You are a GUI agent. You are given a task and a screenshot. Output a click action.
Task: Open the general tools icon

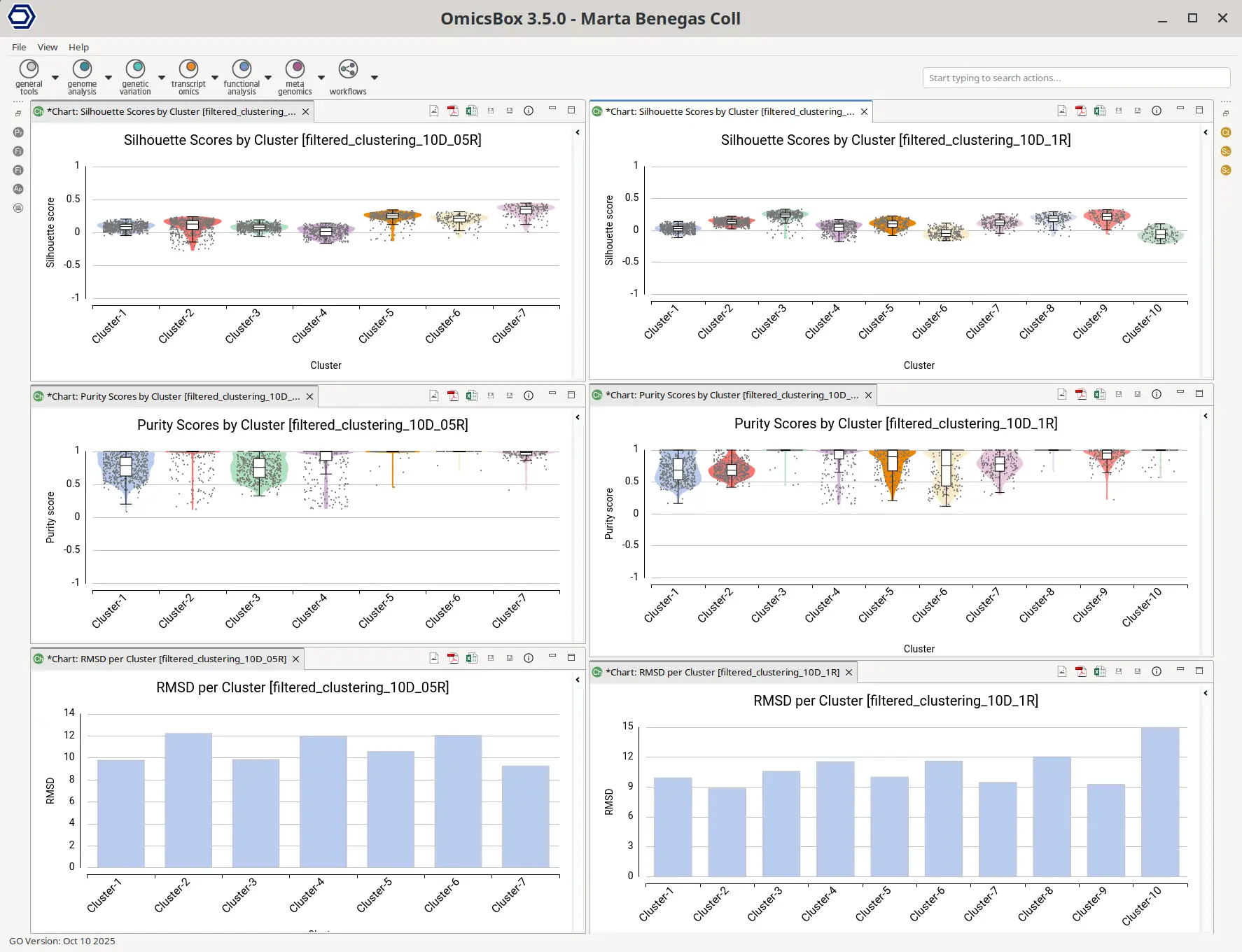click(29, 69)
